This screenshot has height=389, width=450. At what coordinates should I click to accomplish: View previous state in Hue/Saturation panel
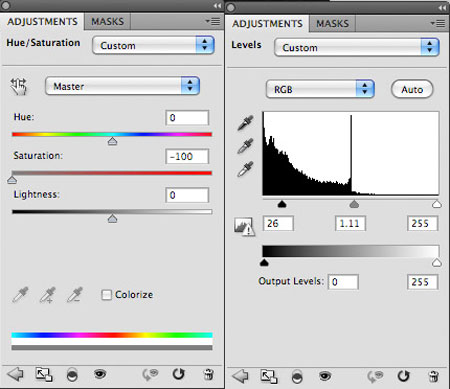point(150,374)
